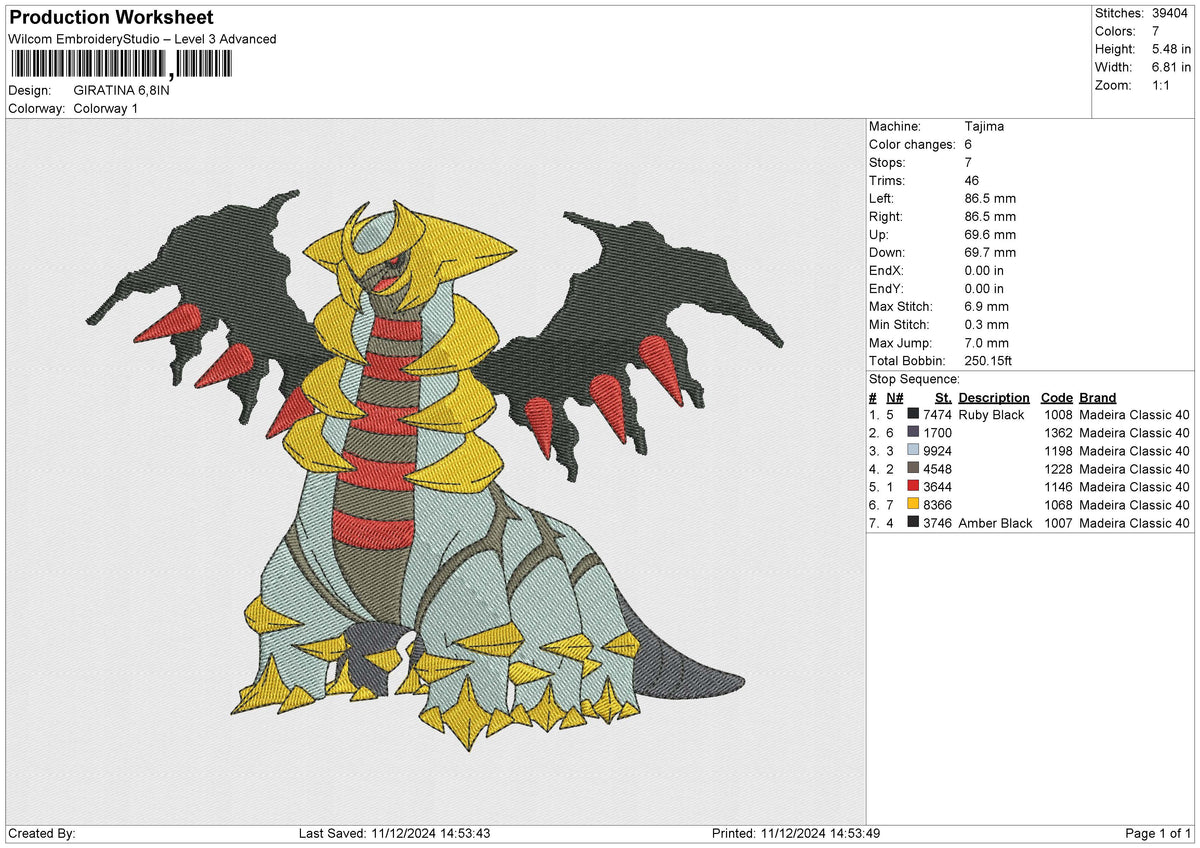Click the 'Created By:' footer label
This screenshot has width=1200, height=848.
pyautogui.click(x=42, y=834)
